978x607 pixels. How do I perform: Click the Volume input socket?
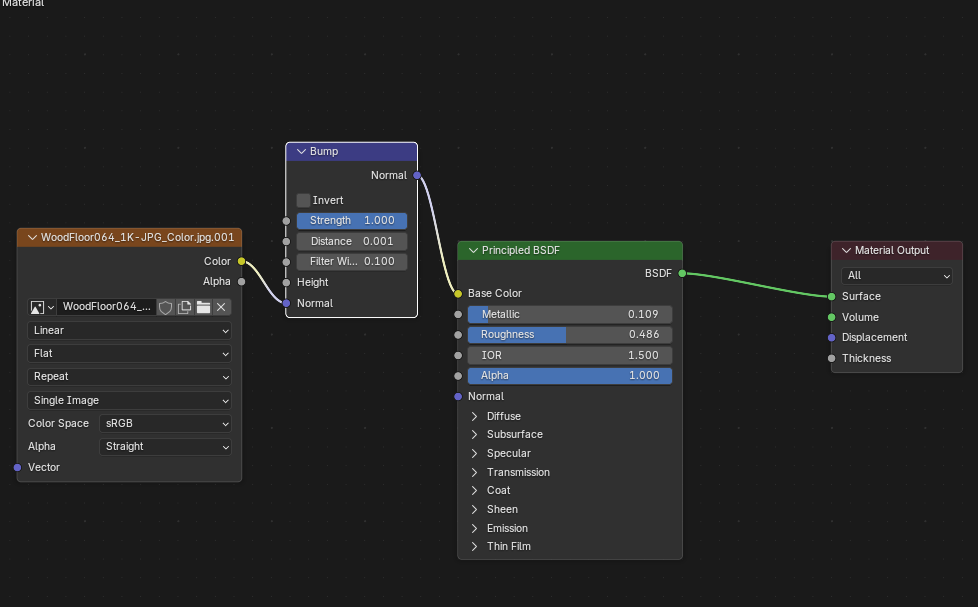(831, 317)
